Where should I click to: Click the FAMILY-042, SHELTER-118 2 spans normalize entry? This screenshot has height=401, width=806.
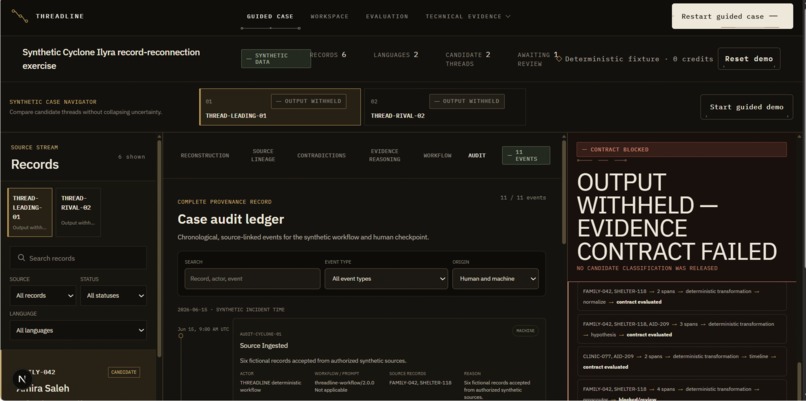[x=681, y=297]
